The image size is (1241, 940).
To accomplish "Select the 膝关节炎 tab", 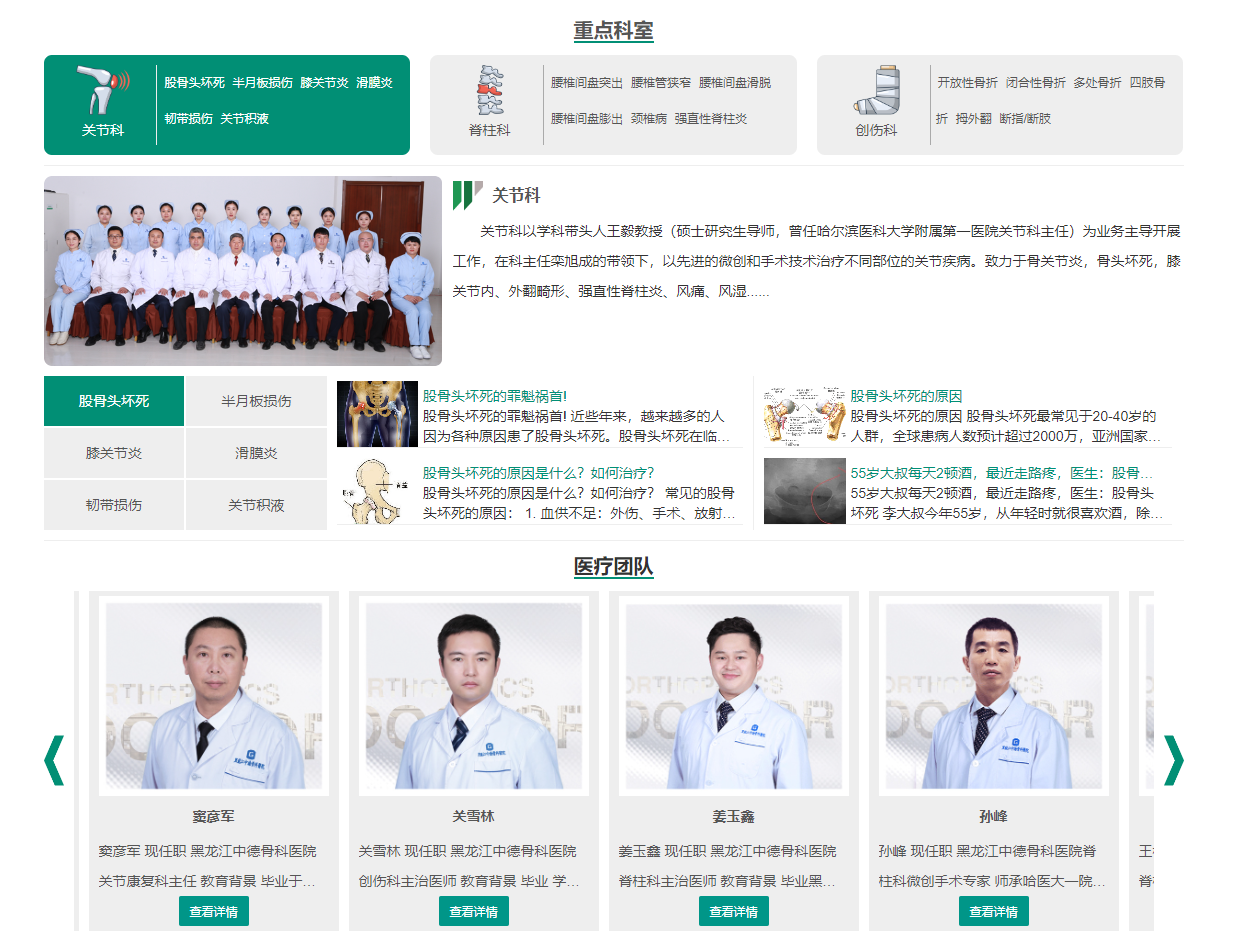I will (114, 453).
